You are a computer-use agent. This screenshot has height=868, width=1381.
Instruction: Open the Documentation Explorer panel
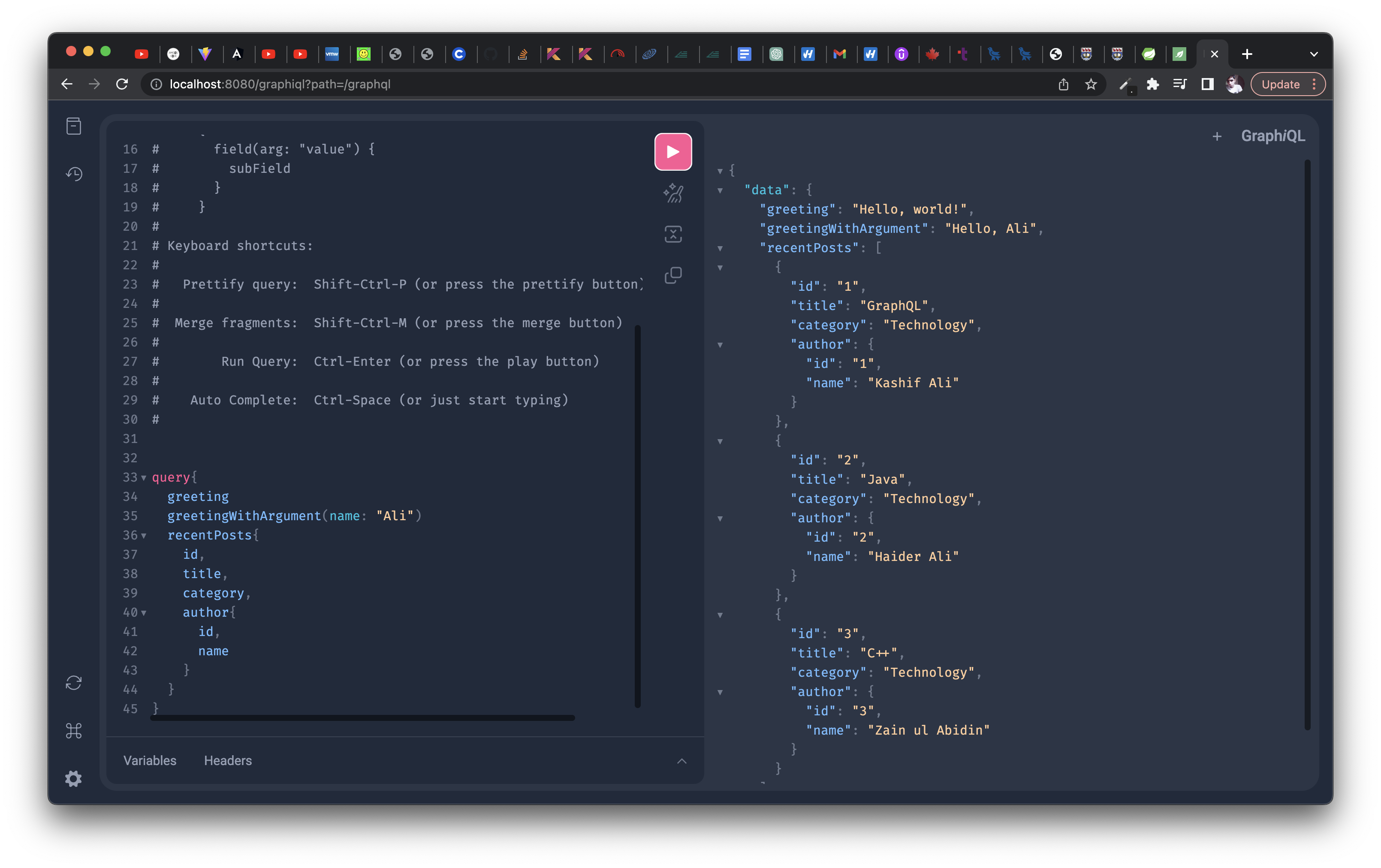coord(74,126)
